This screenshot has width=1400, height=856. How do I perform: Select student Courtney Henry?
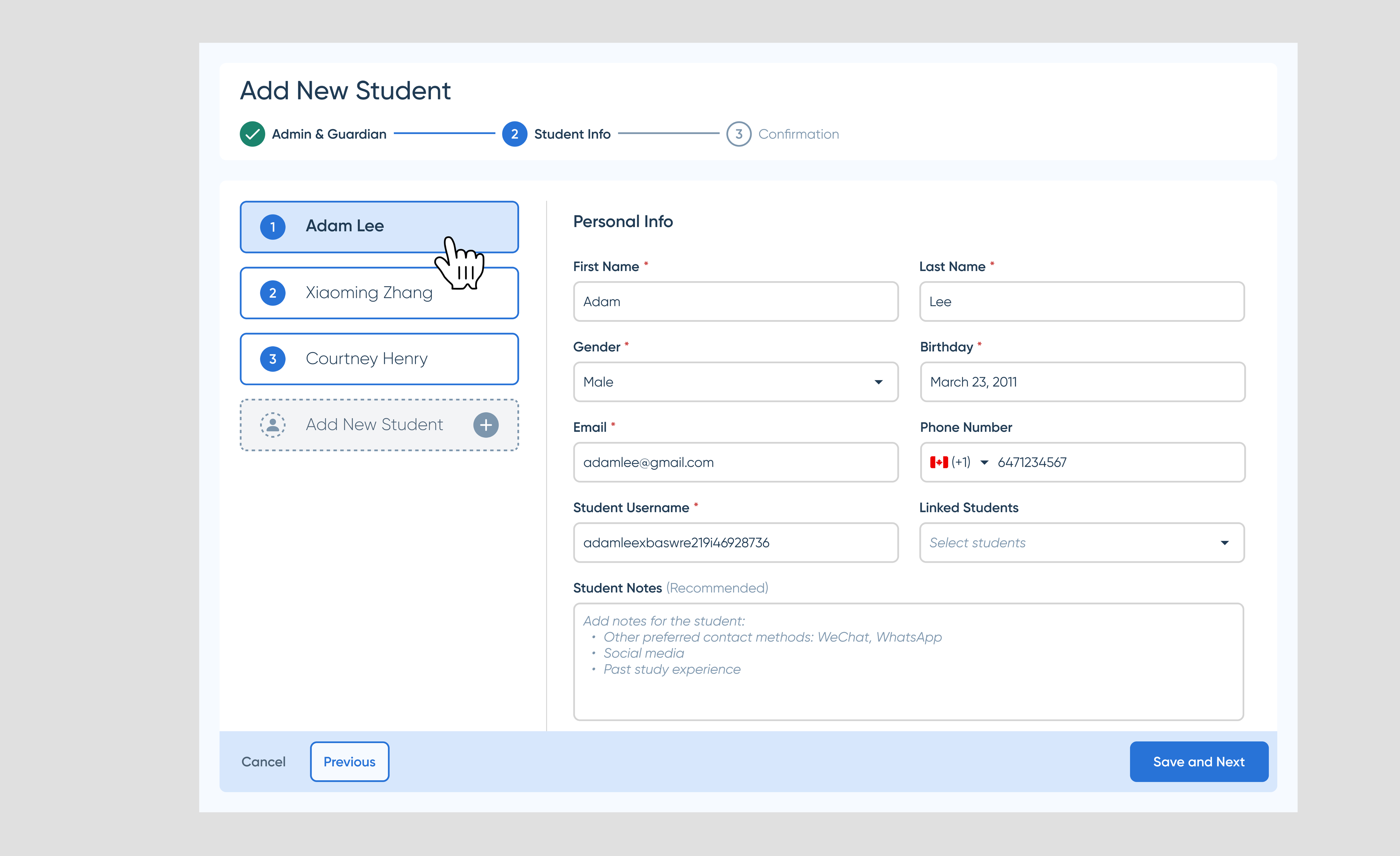coord(379,359)
